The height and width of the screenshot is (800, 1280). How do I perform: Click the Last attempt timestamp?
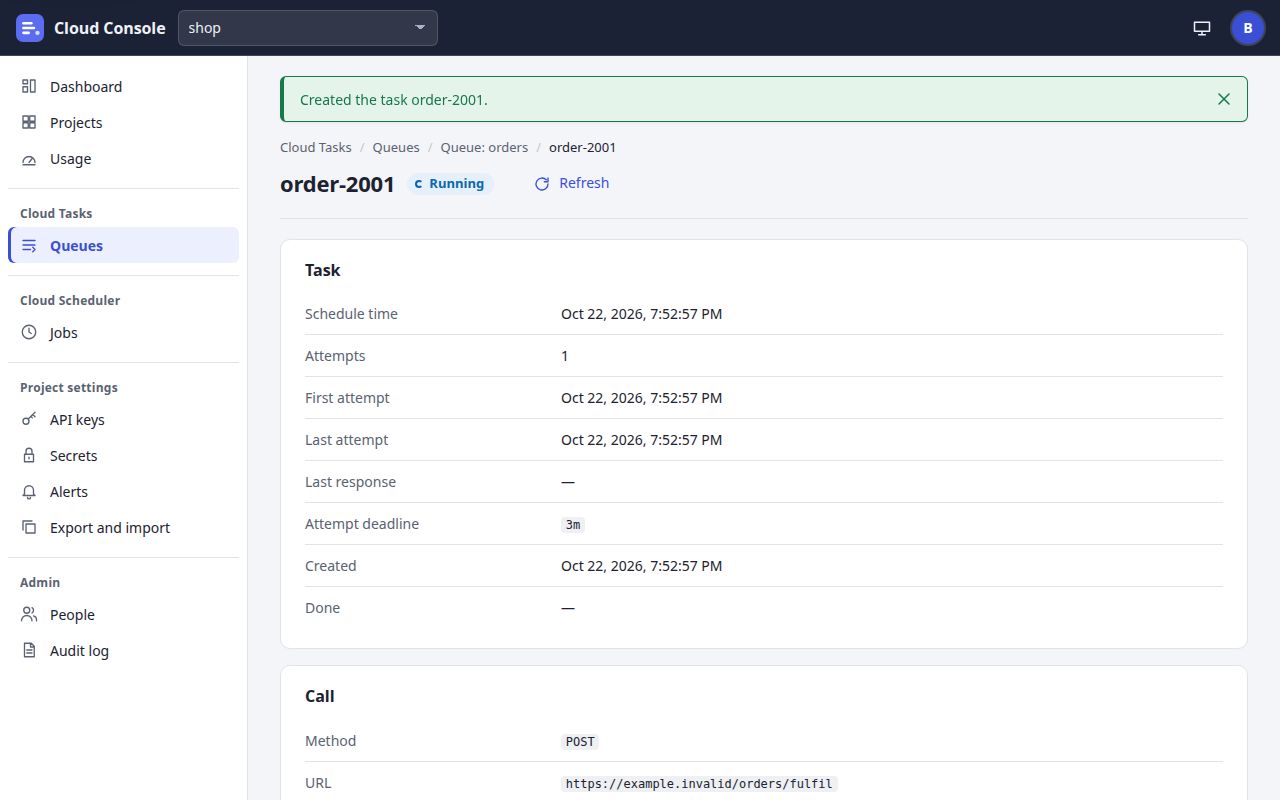coord(641,440)
